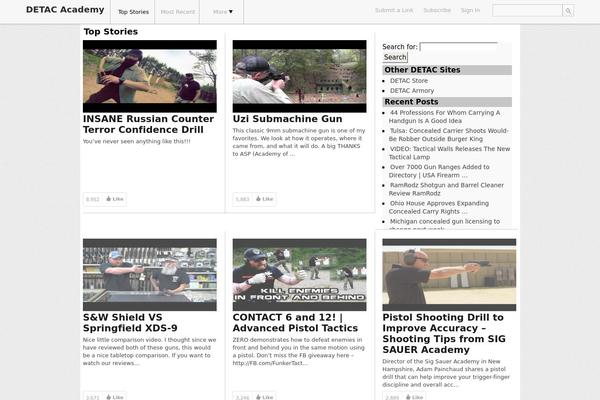
Task: Open Over 7000 Gun Ranges post
Action: (x=439, y=171)
